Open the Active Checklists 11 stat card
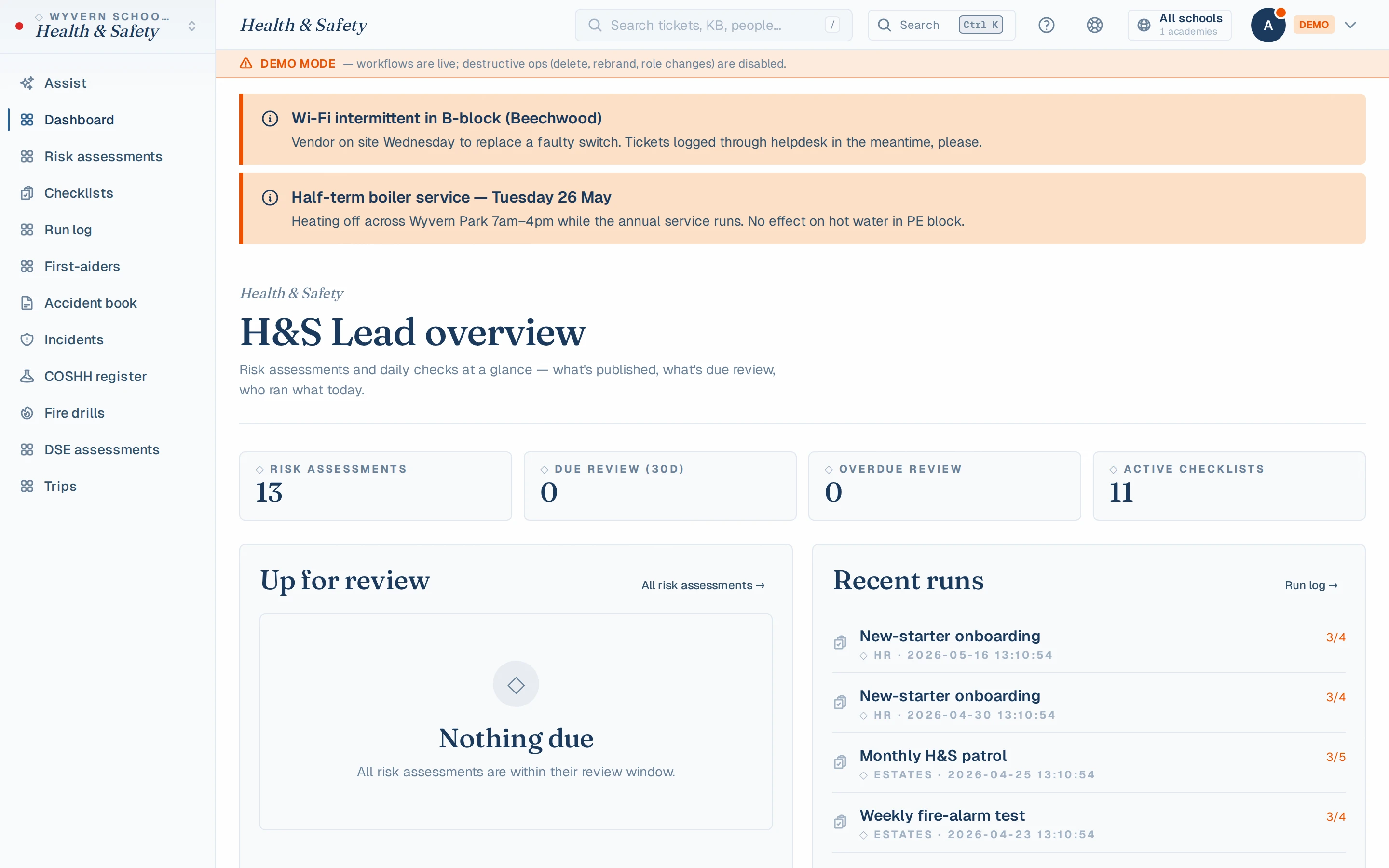This screenshot has height=868, width=1389. 1229,486
